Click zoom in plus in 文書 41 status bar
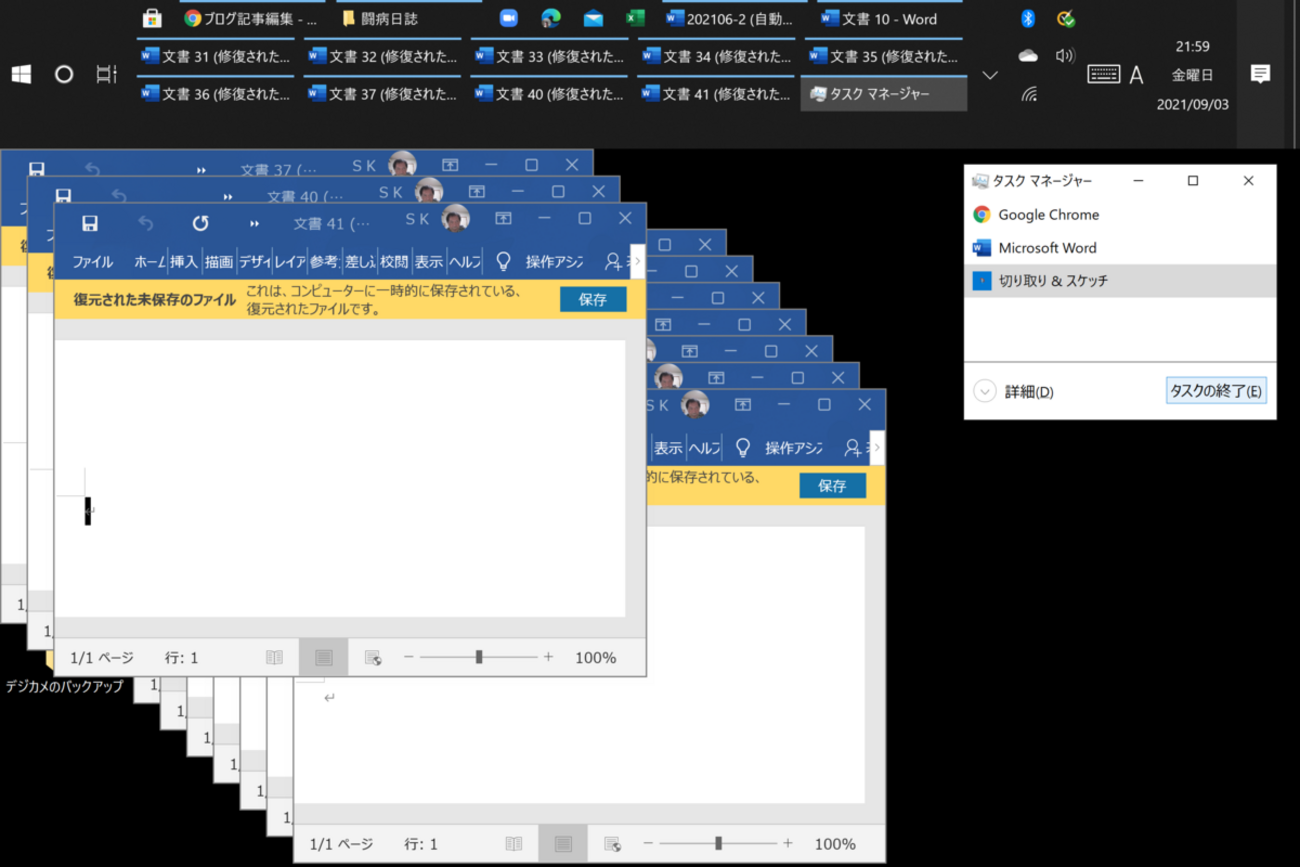Image resolution: width=1300 pixels, height=867 pixels. [x=548, y=657]
